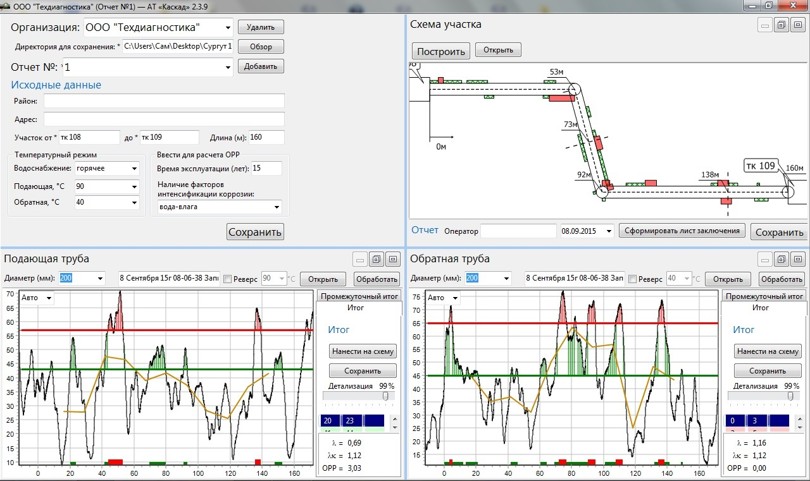This screenshot has height=481, width=810.
Task: Maximize the Обратная труба panel
Action: tap(797, 258)
